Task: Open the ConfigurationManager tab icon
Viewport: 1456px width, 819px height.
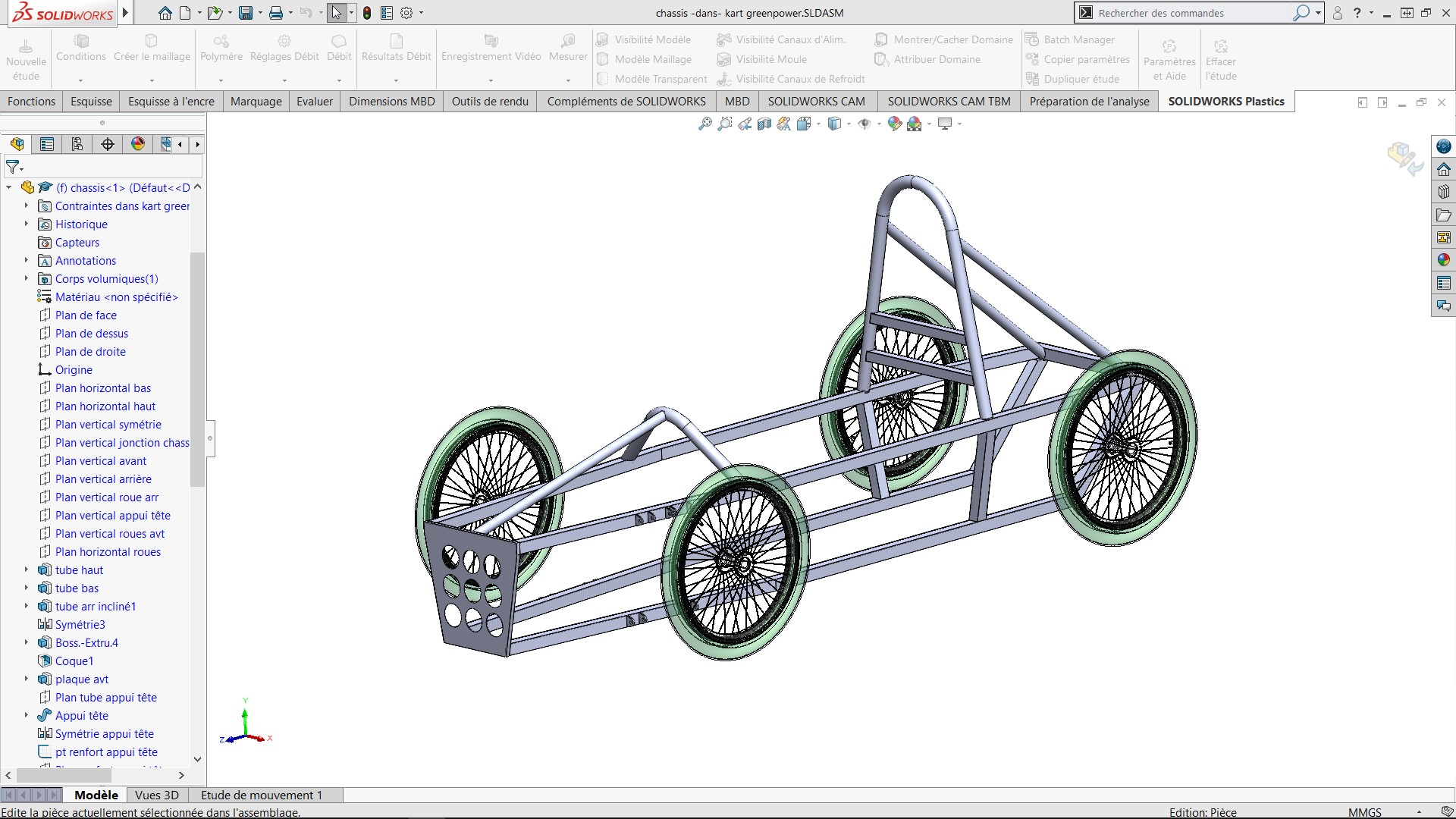Action: point(77,144)
